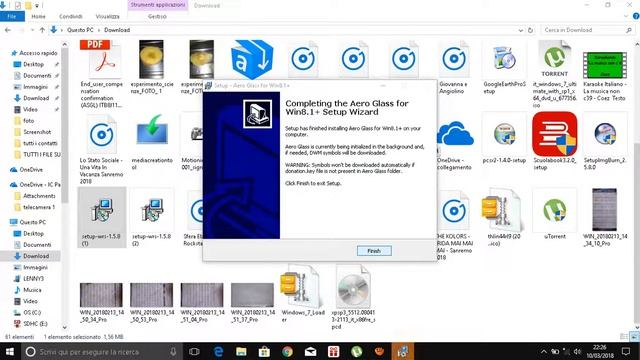Viewport: 640px width, 360px height.
Task: Open the volume control in tray
Action: point(577,351)
